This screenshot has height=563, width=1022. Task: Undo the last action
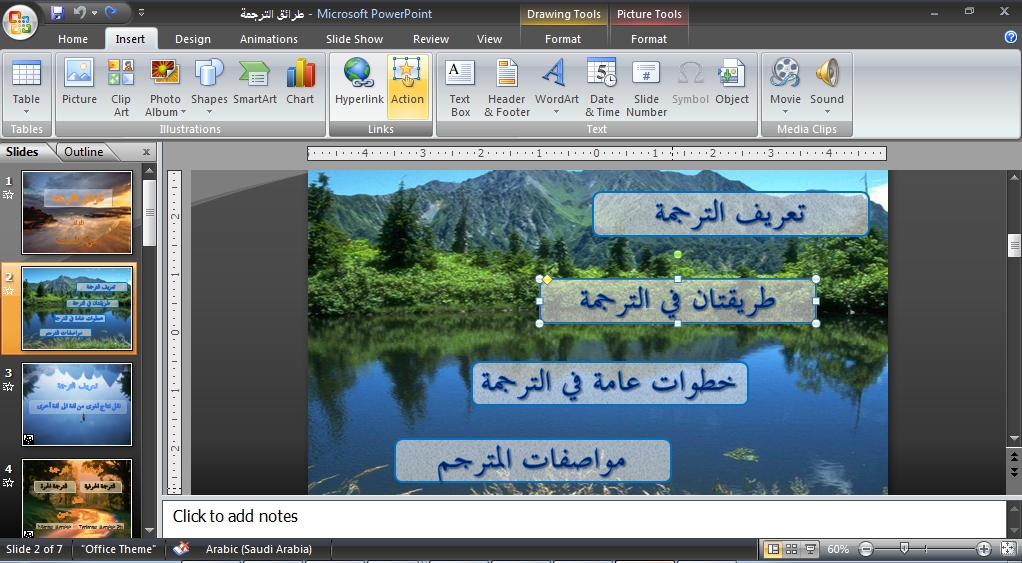tap(80, 12)
